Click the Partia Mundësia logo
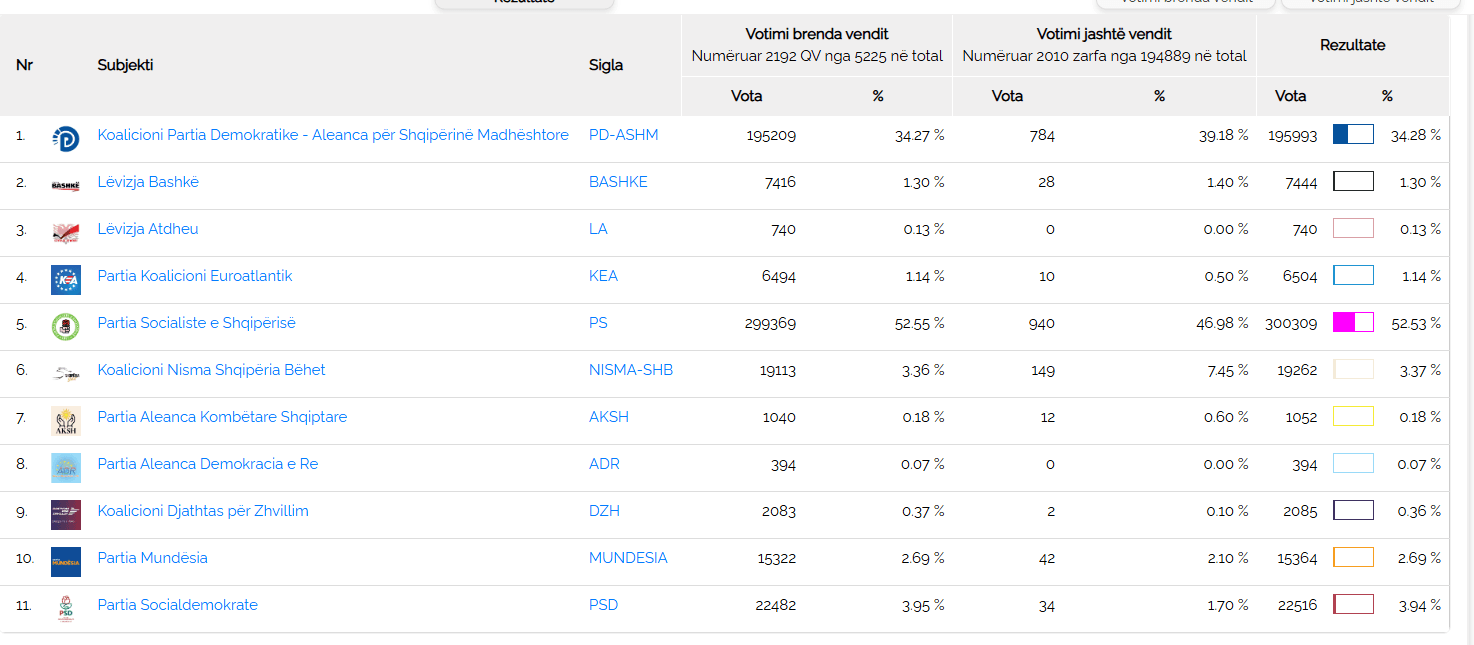Image resolution: width=1474 pixels, height=645 pixels. pyautogui.click(x=65, y=562)
